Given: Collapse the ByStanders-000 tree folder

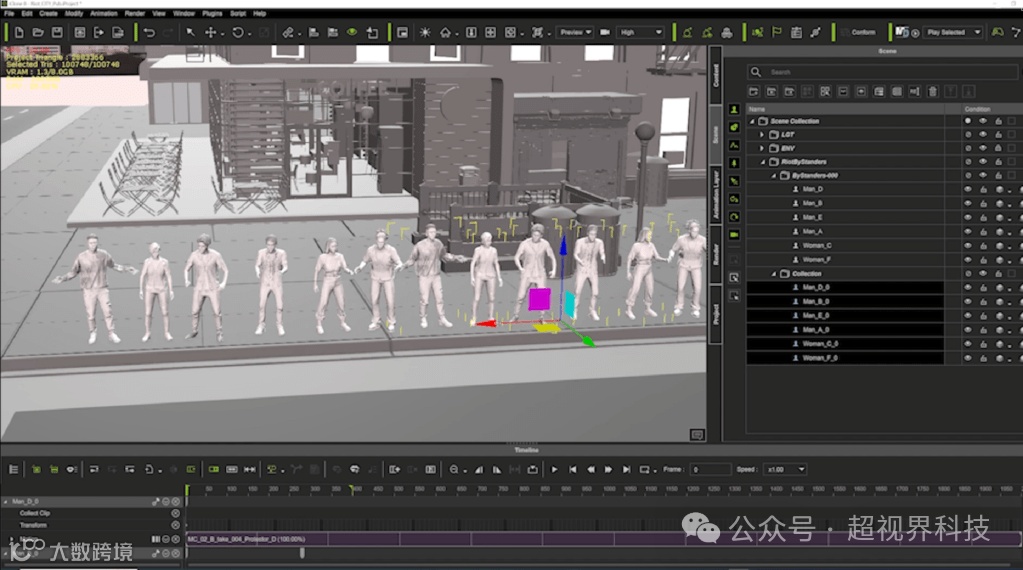Looking at the screenshot, I should (773, 175).
